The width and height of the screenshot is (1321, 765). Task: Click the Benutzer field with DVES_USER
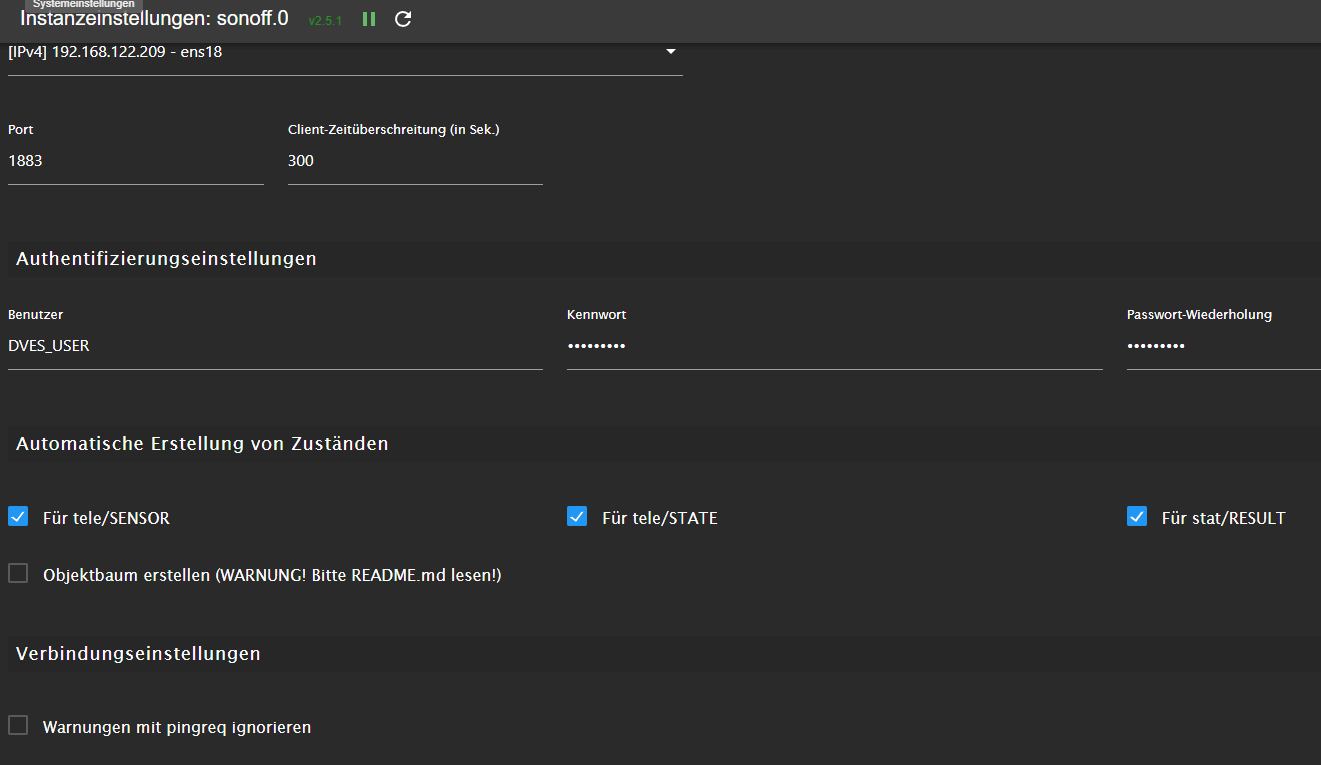point(275,346)
